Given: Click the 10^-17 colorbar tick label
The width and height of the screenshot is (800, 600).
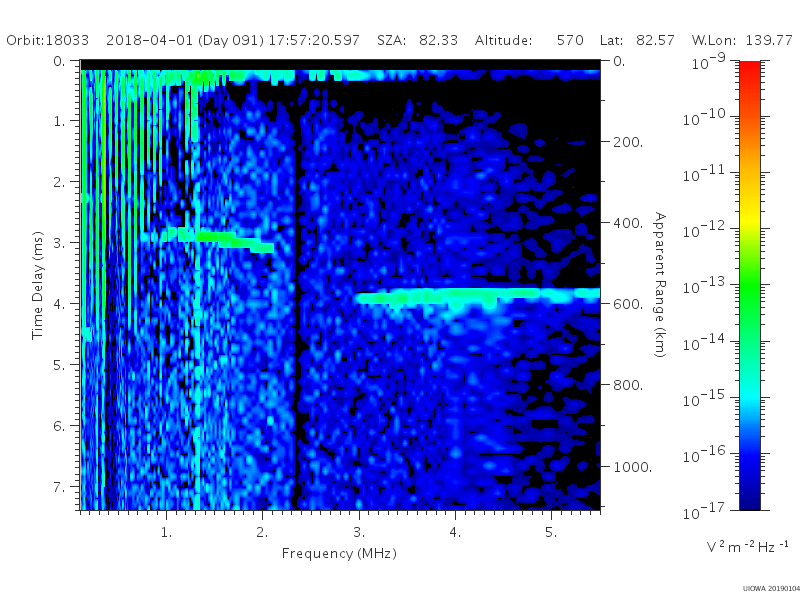Looking at the screenshot, I should (x=704, y=511).
